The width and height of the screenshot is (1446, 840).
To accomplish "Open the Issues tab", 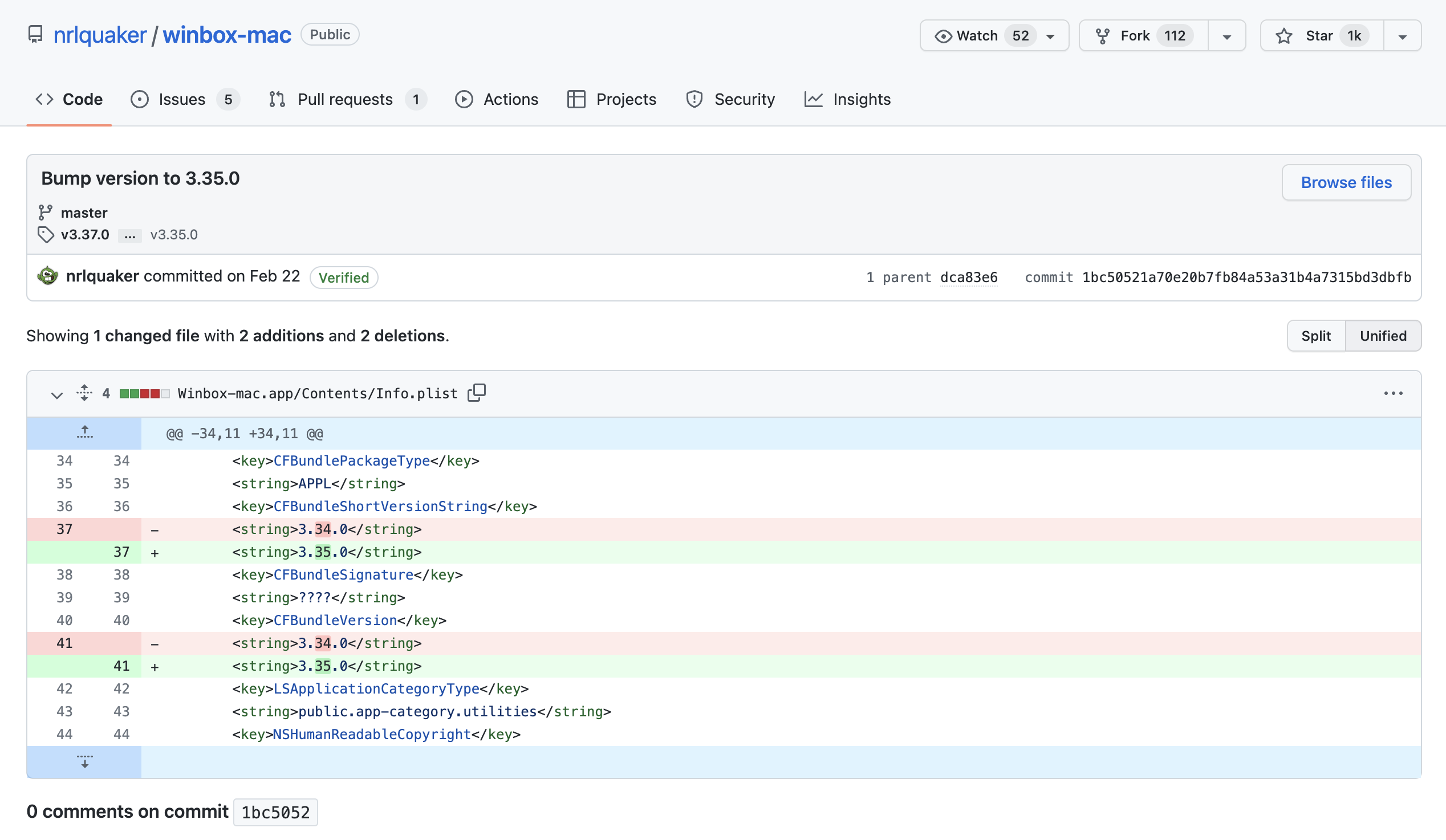I will click(x=185, y=99).
